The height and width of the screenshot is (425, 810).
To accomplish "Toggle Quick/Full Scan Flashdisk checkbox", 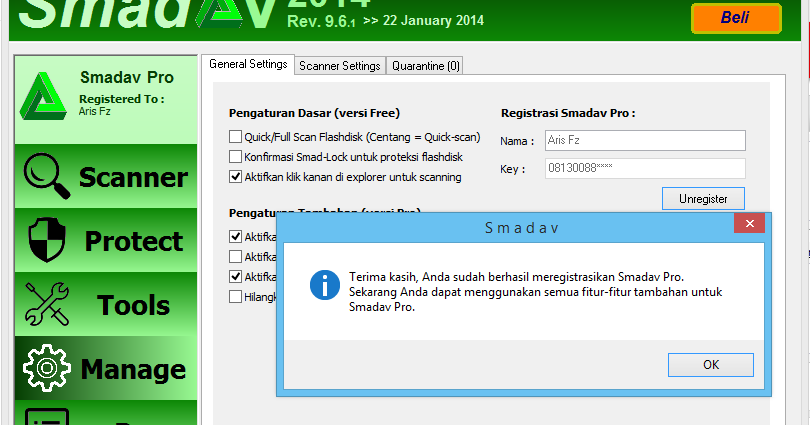I will click(236, 137).
